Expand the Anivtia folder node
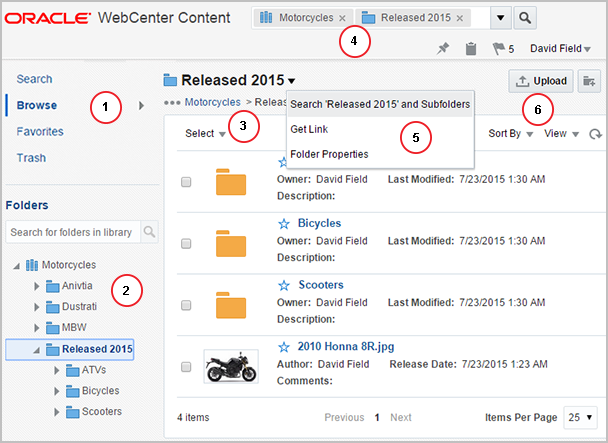Viewport: 608px width, 443px height. click(36, 286)
